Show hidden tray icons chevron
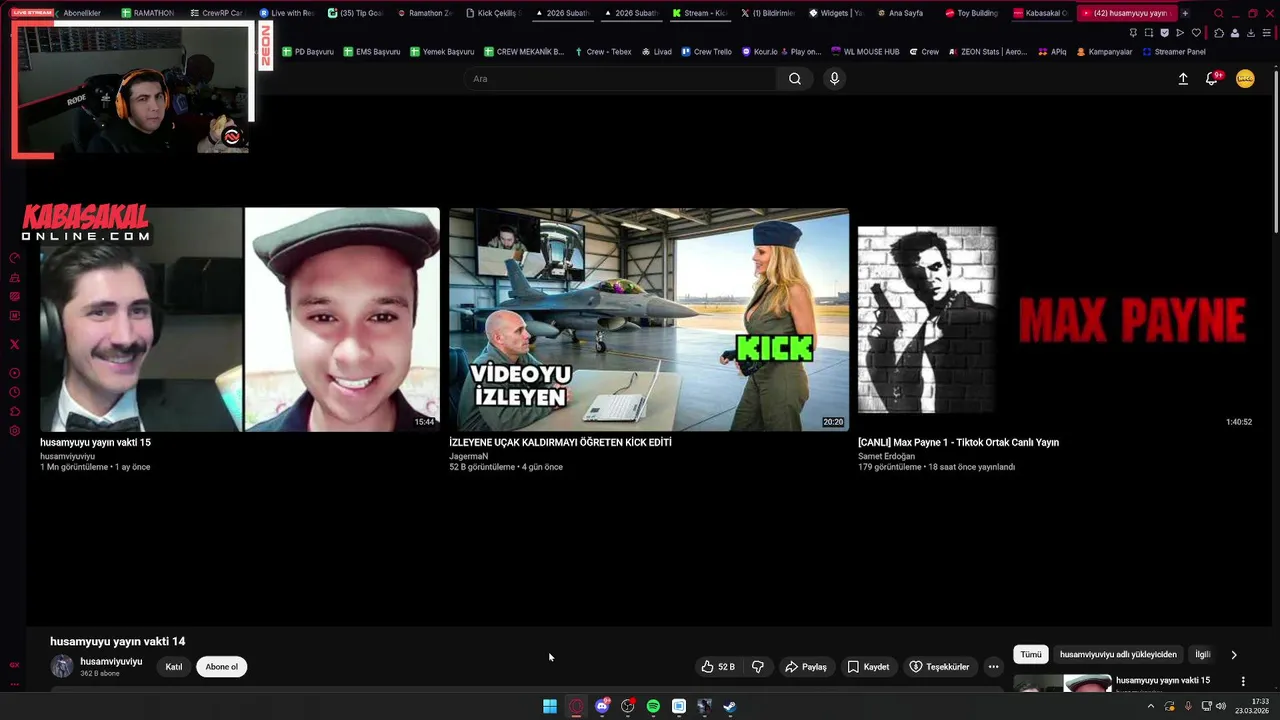 [1151, 706]
